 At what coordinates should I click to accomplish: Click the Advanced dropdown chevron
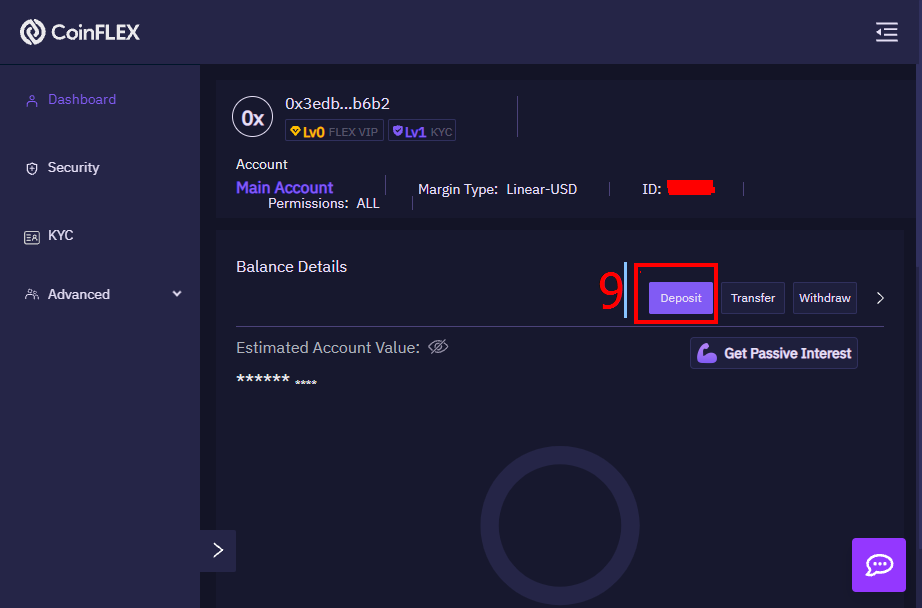[177, 293]
